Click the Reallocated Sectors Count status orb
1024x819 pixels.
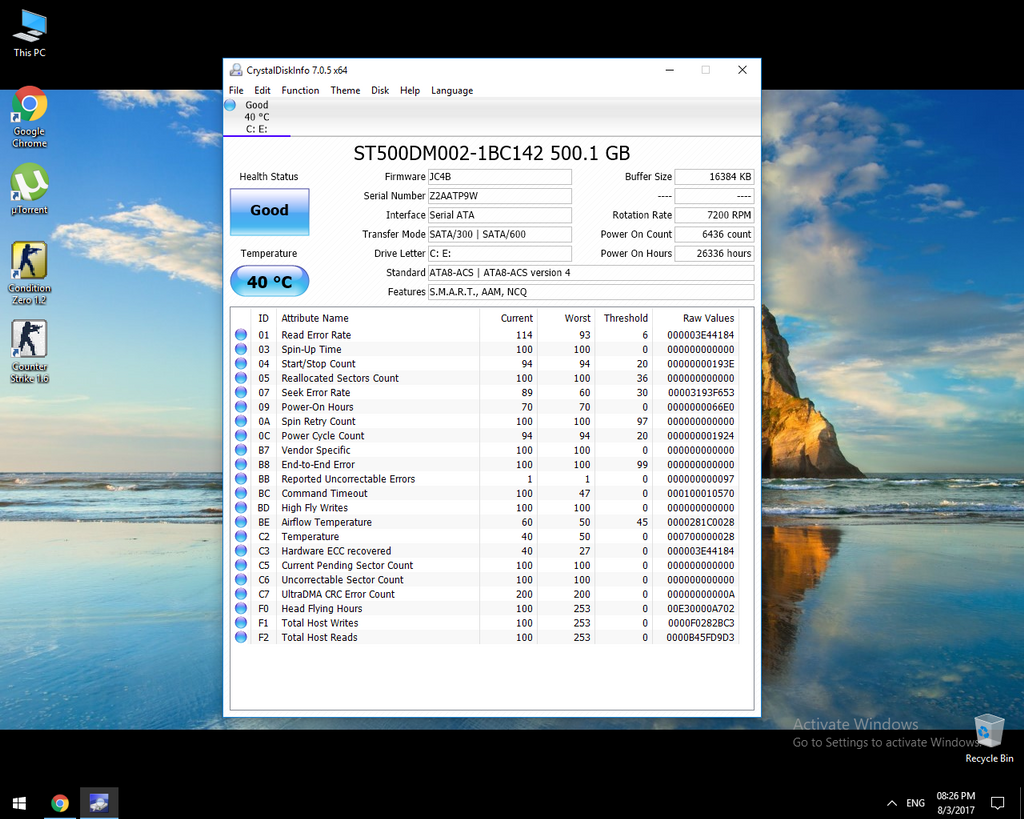(241, 378)
